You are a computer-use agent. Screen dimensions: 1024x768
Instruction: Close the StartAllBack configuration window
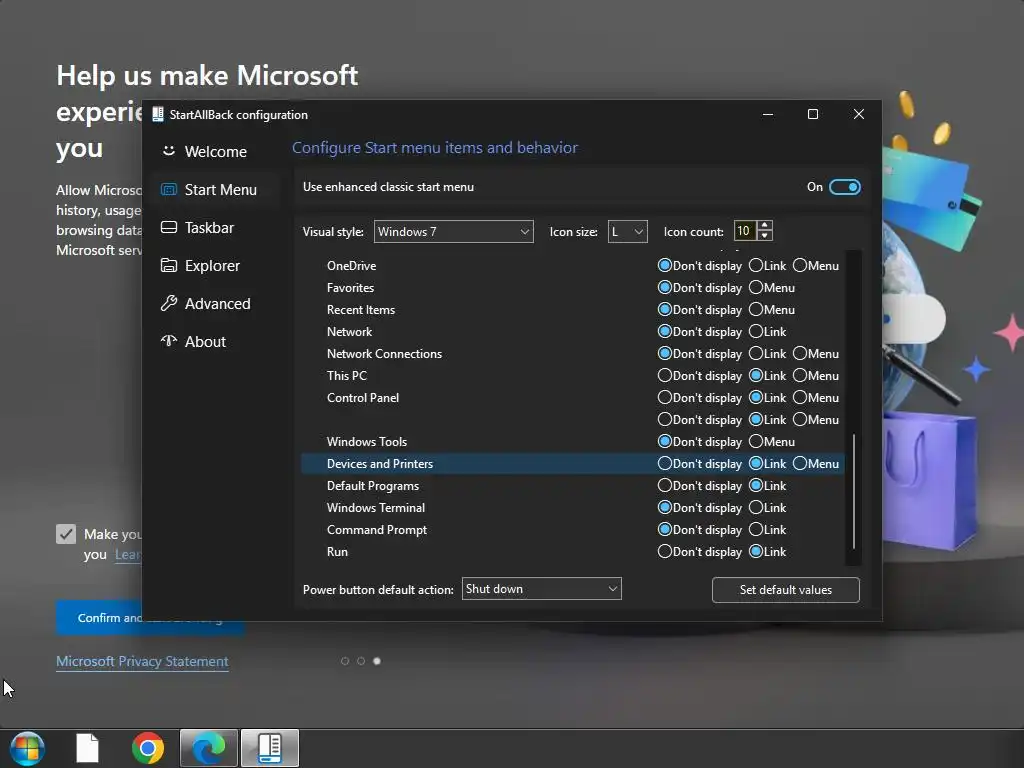pos(859,114)
